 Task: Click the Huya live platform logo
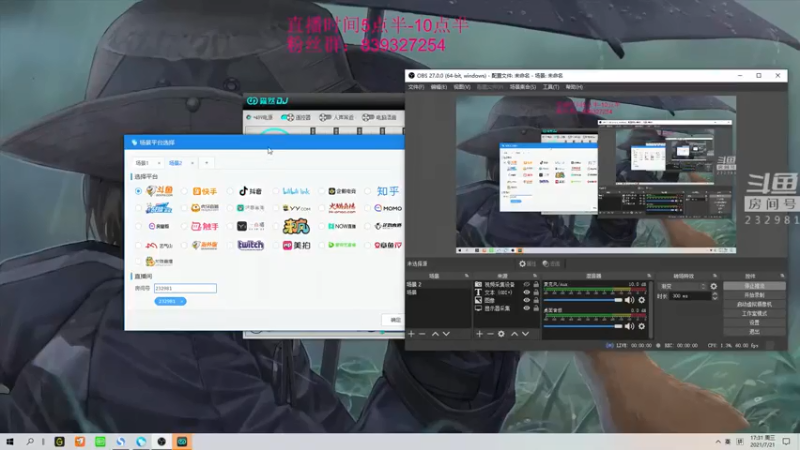click(205, 208)
